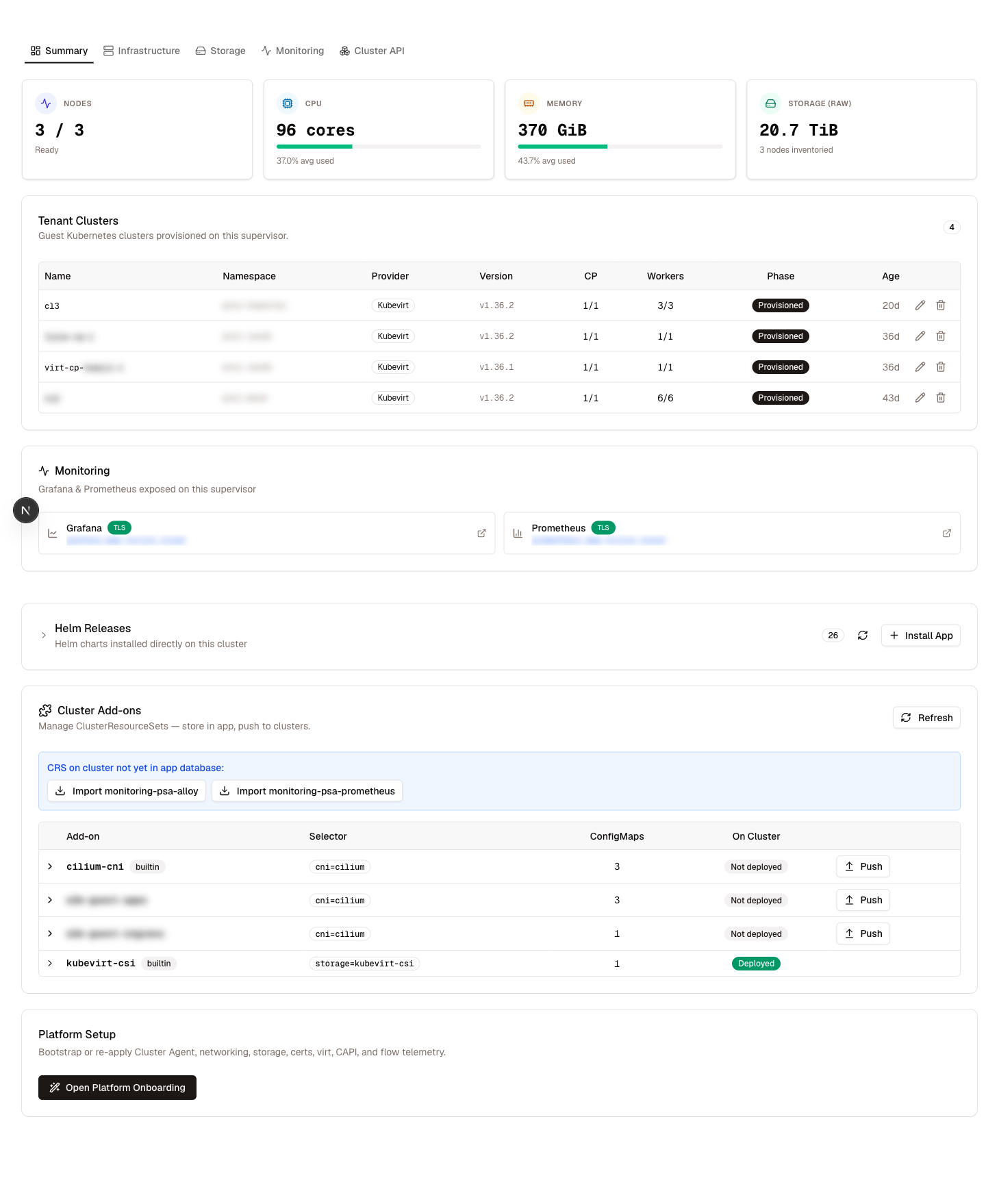The width and height of the screenshot is (999, 1204).
Task: Expand the Helm Releases section
Action: (44, 636)
